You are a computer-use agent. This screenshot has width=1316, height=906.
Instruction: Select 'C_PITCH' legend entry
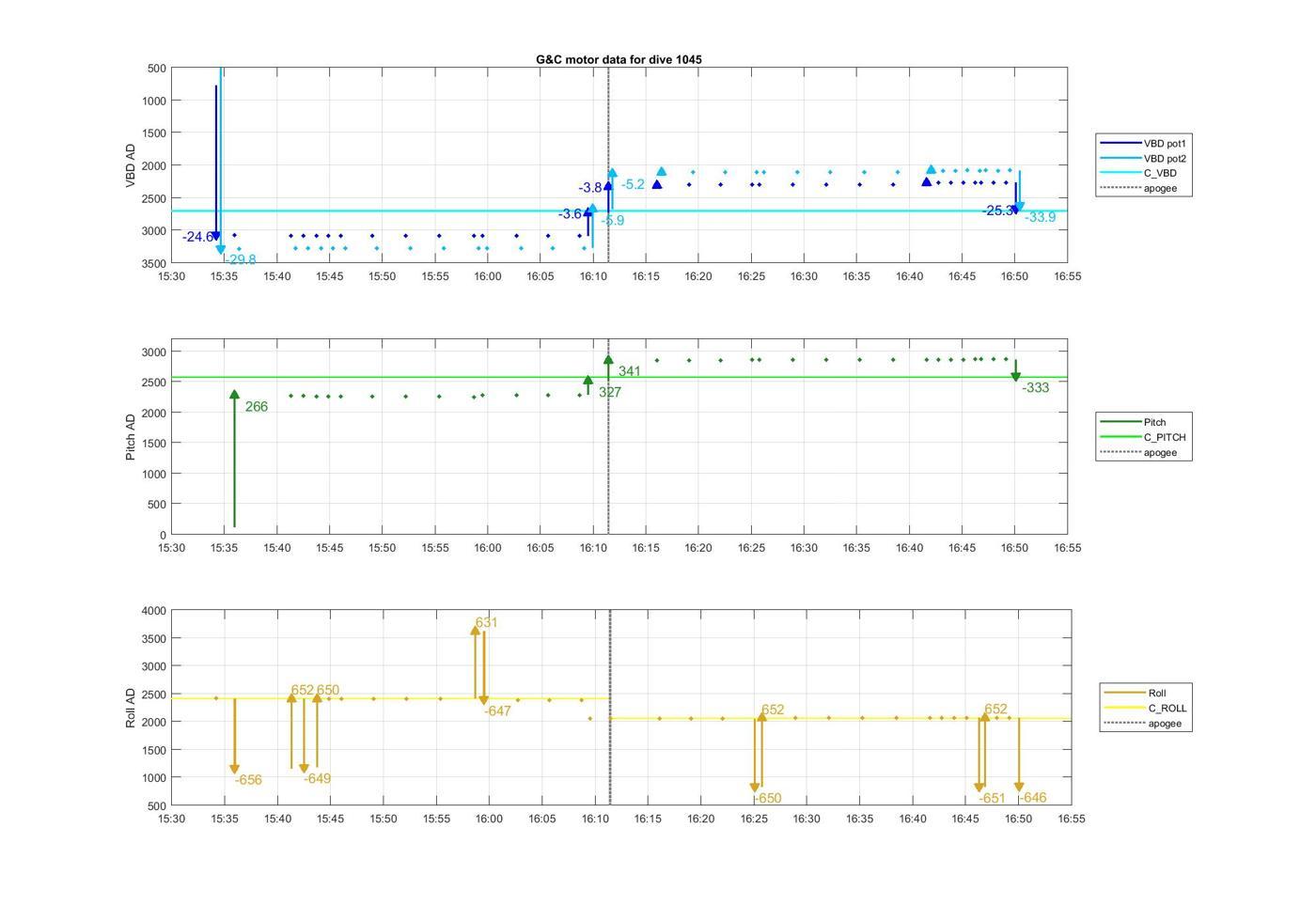[1143, 437]
